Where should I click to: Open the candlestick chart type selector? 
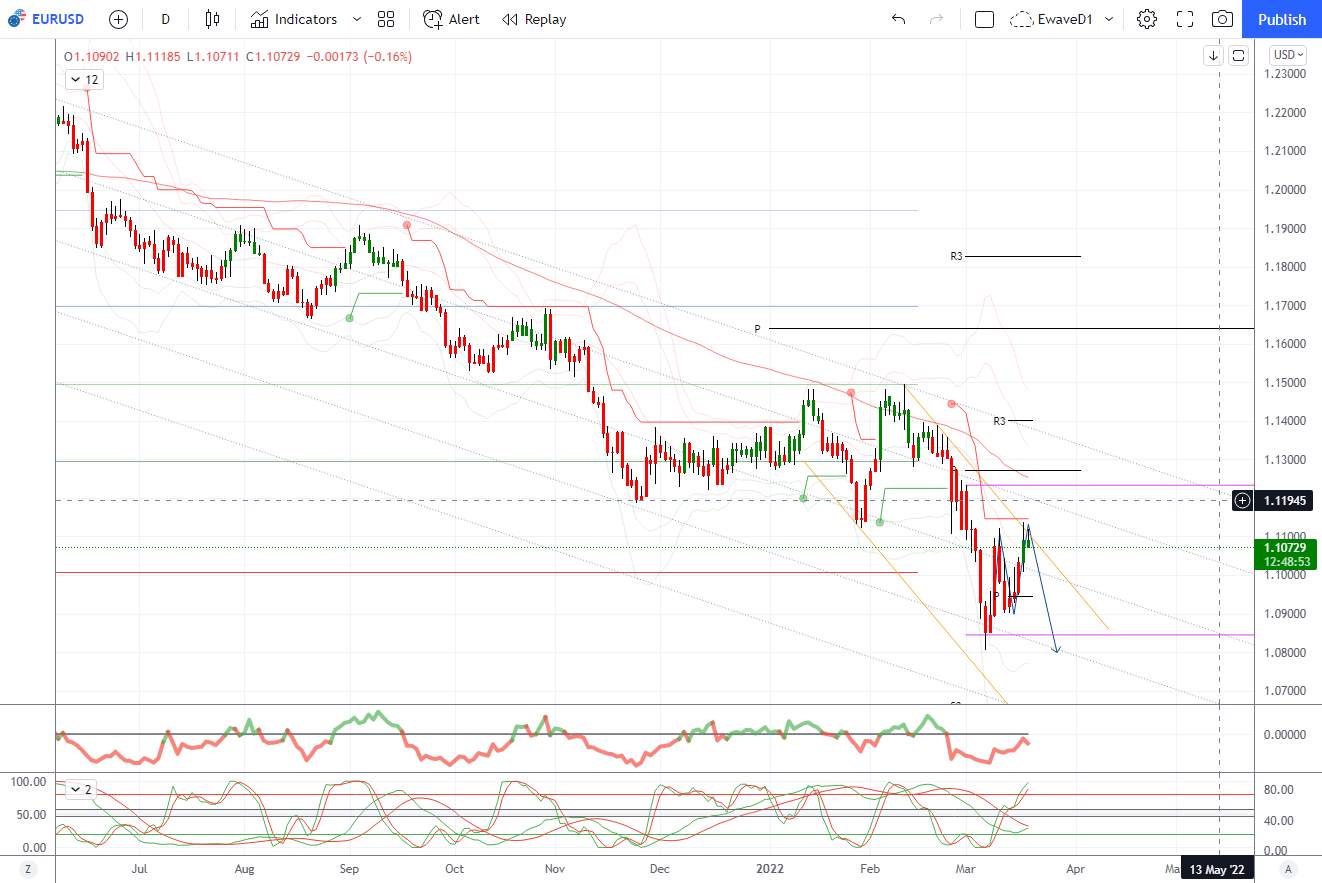tap(211, 19)
